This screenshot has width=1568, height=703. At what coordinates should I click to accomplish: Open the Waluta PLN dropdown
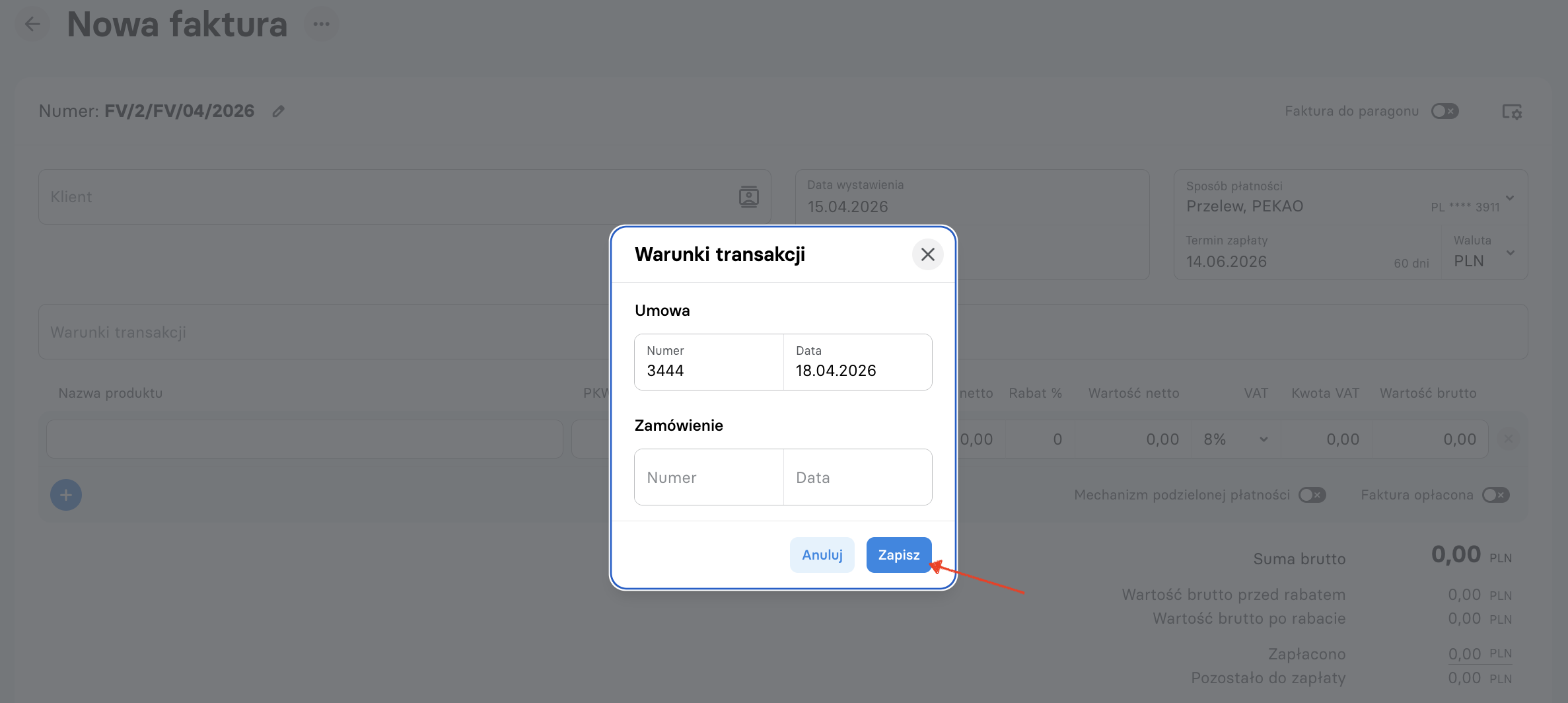click(x=1483, y=252)
